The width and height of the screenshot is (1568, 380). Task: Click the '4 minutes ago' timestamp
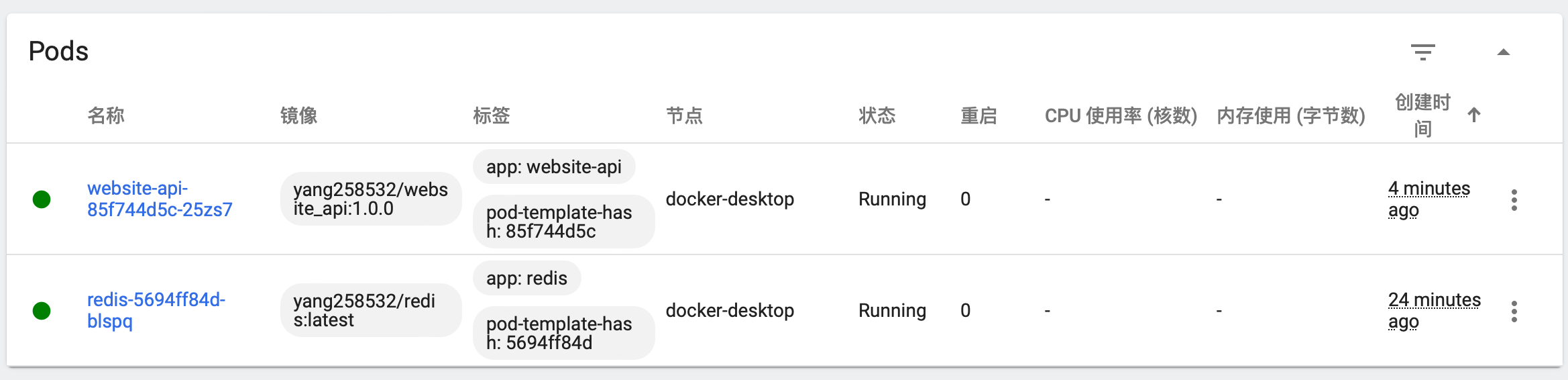(1429, 199)
